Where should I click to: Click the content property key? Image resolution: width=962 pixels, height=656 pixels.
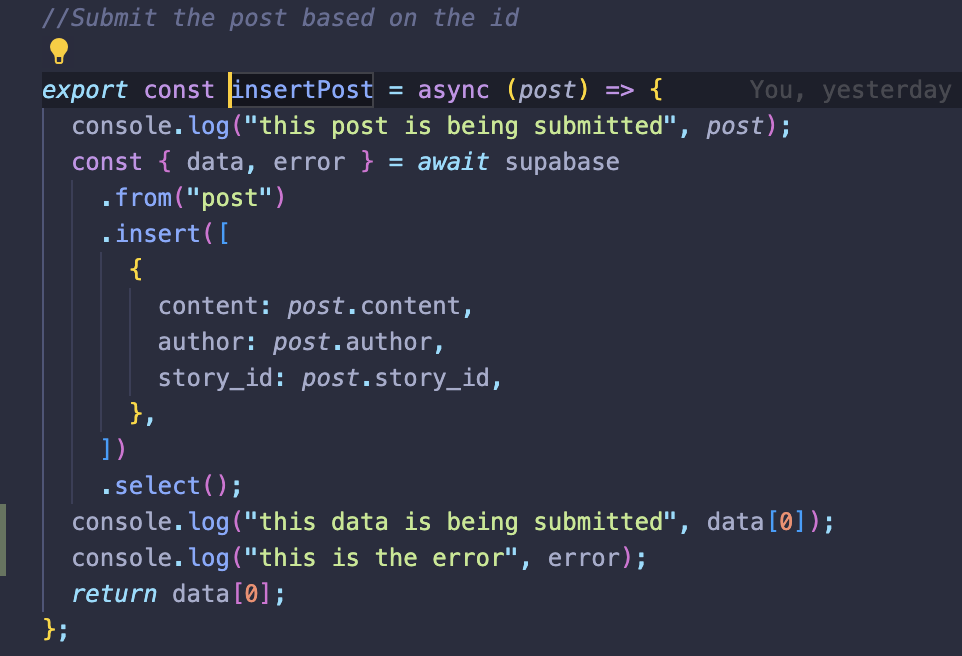(x=208, y=306)
